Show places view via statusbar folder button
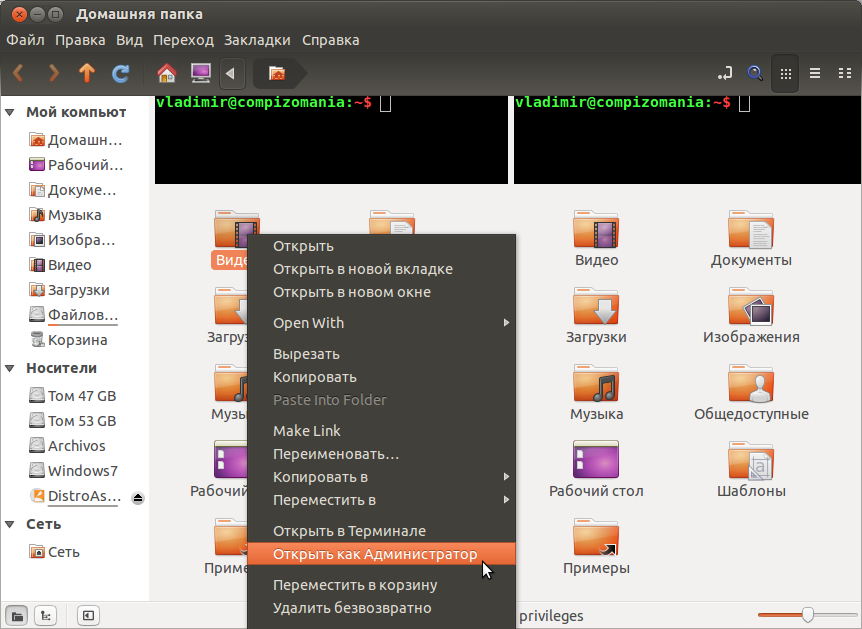The image size is (862, 629). click(17, 616)
